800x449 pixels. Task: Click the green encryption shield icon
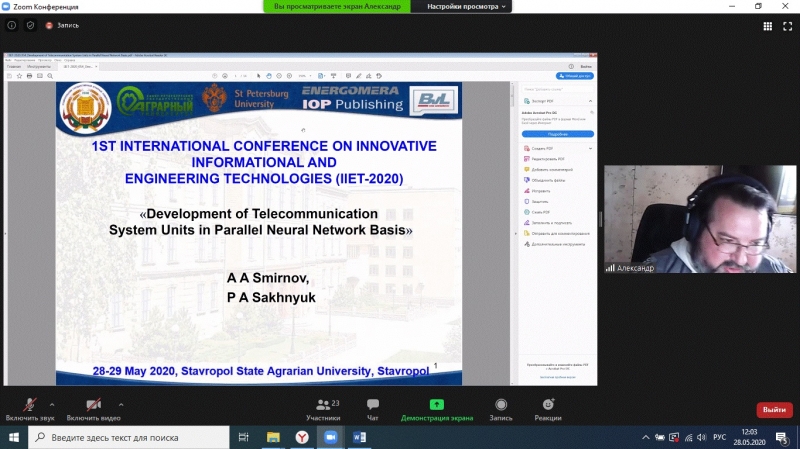[x=30, y=25]
